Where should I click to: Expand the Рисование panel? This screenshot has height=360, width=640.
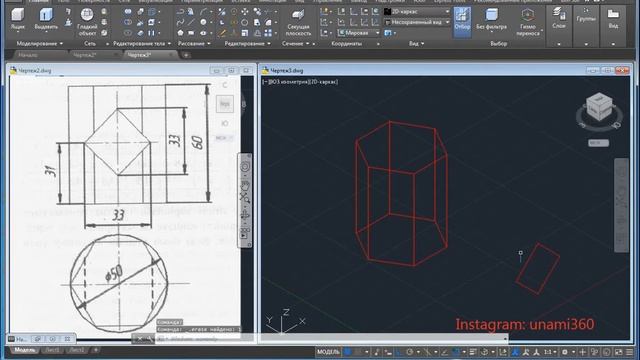pos(194,44)
